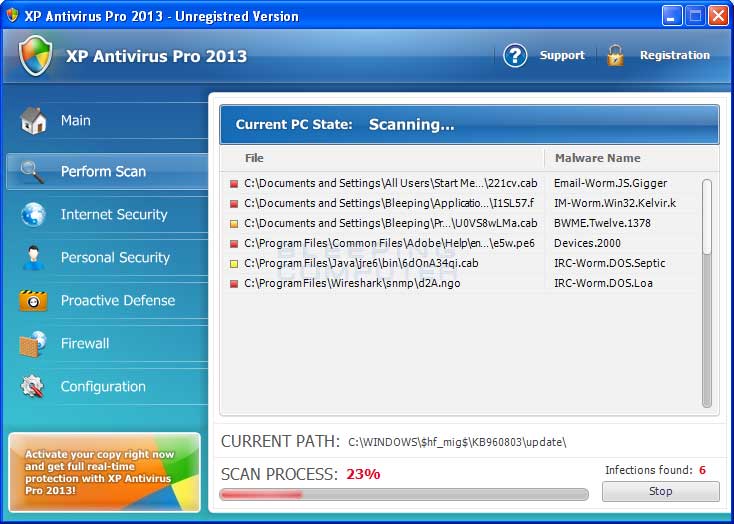
Task: Click red marker beside 221cv.cab row
Action: point(234,184)
